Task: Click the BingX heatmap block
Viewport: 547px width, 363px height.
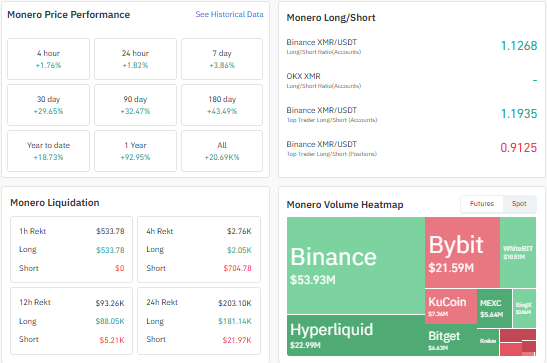Action: (524, 308)
